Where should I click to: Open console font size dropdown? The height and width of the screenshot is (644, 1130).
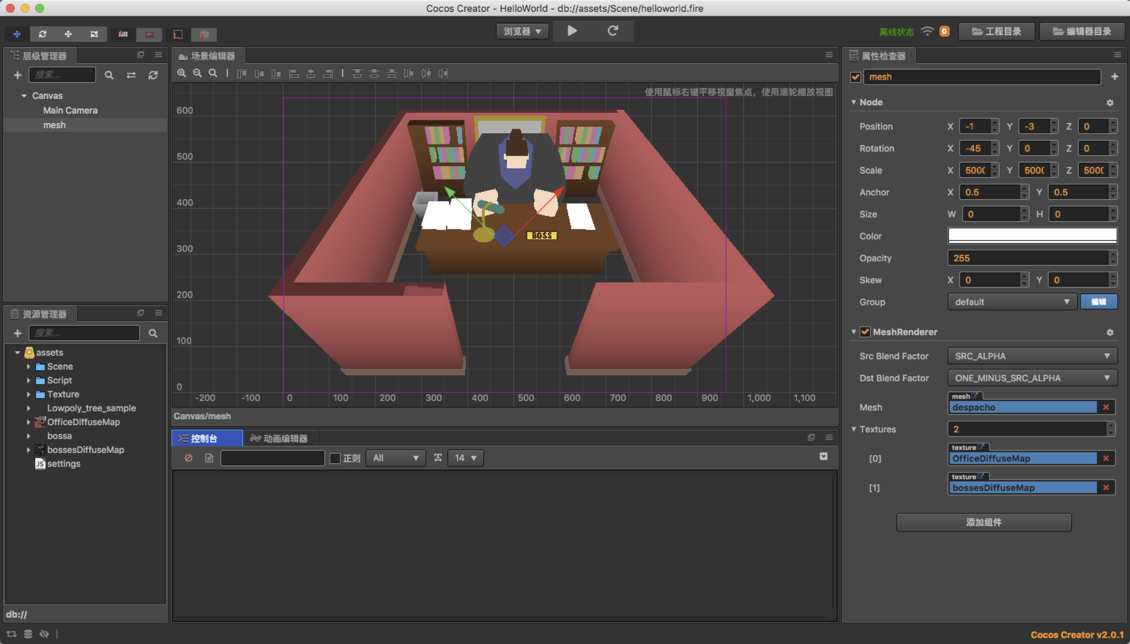(465, 458)
